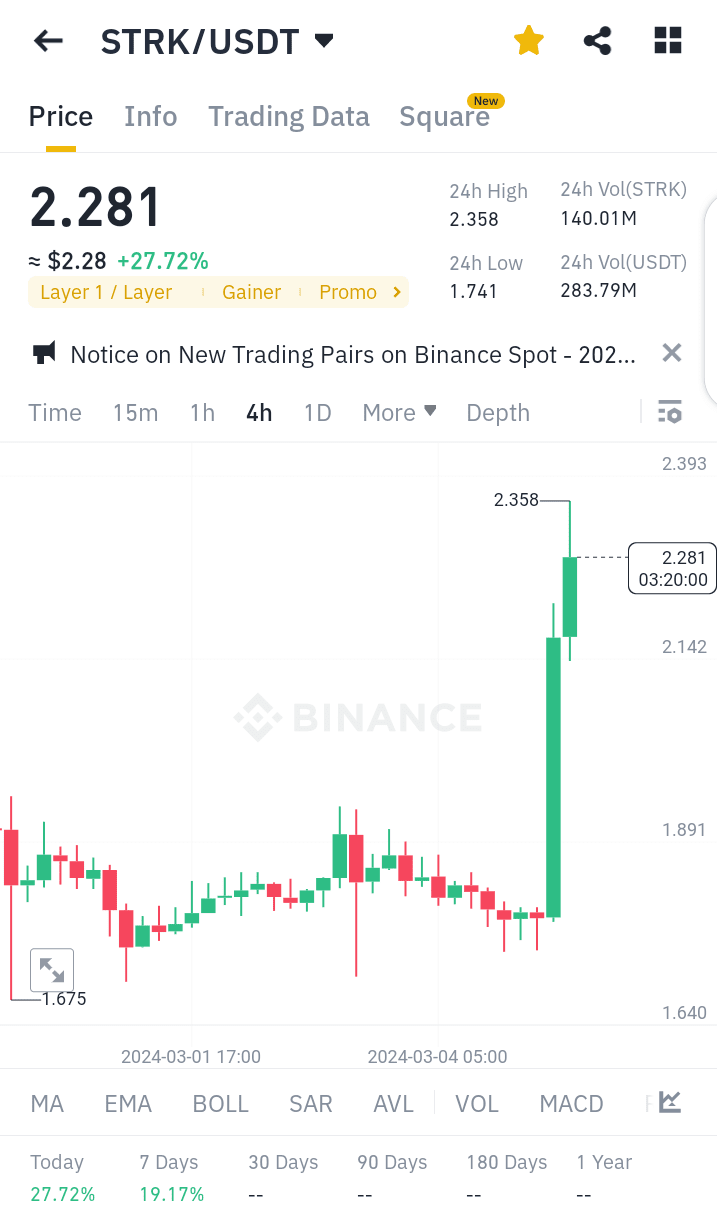Click the back arrow to exit the pair
This screenshot has height=1217, width=717.
tap(47, 41)
